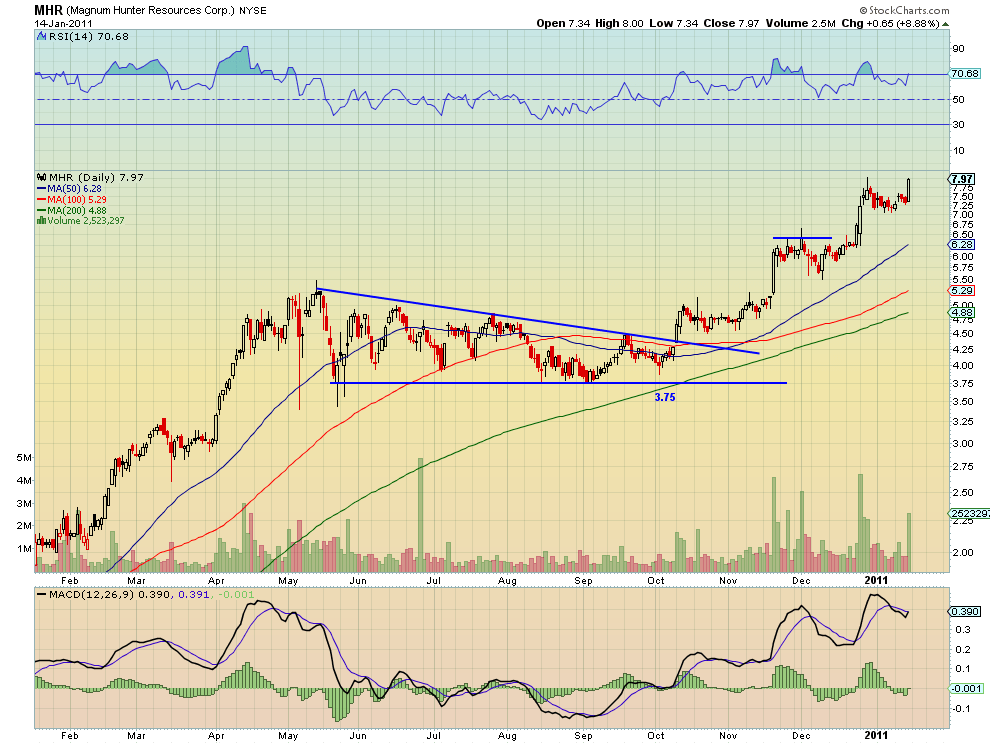Click the 90 level on RSI axis
The height and width of the screenshot is (744, 990).
(958, 49)
